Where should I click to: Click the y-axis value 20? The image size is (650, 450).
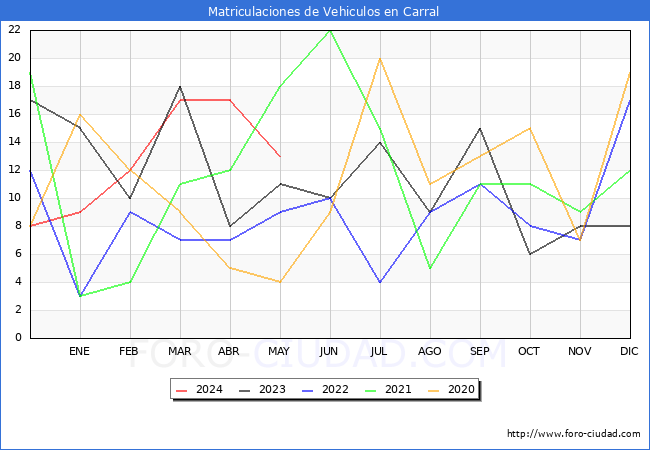tap(15, 58)
